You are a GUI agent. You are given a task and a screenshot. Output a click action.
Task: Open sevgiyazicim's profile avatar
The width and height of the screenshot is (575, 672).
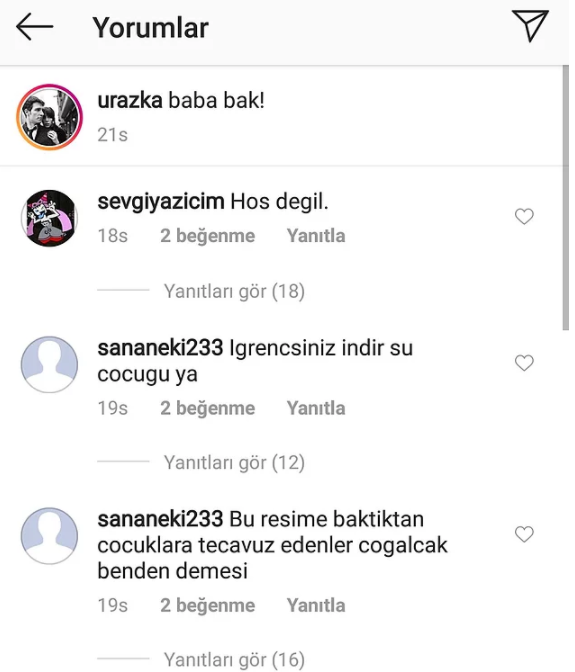[49, 218]
